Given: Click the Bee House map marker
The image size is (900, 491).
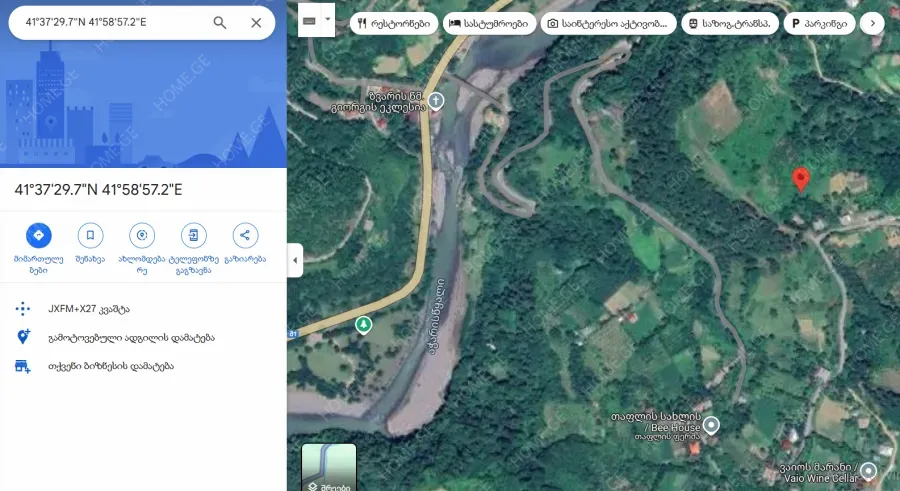Looking at the screenshot, I should pos(711,426).
